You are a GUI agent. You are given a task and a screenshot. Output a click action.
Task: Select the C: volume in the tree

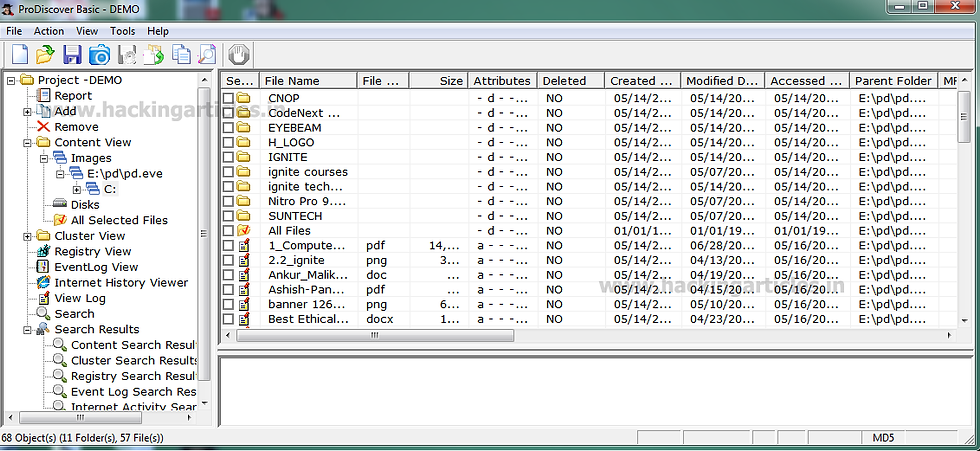[110, 189]
